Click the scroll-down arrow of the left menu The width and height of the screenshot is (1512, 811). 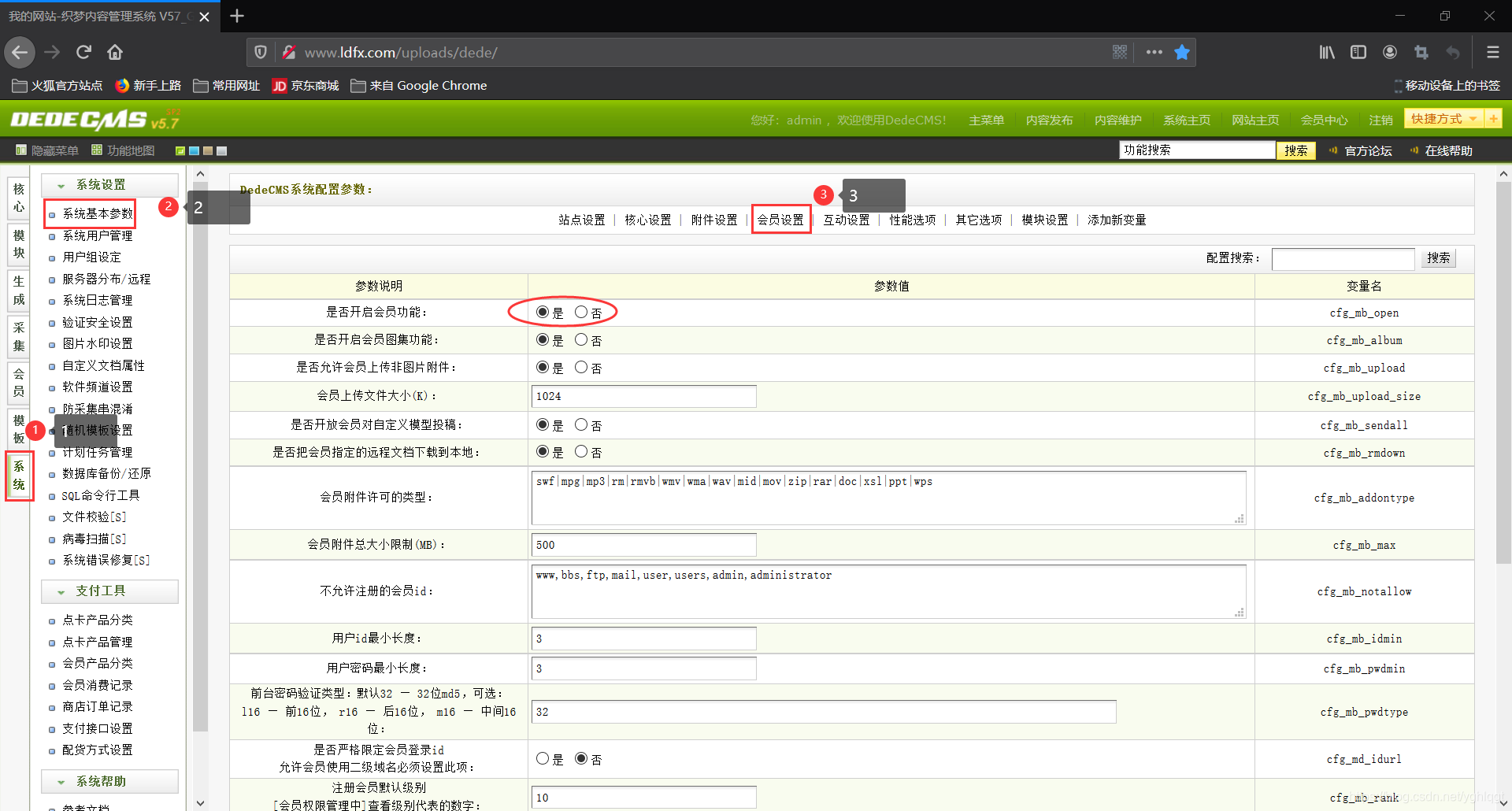pos(200,803)
